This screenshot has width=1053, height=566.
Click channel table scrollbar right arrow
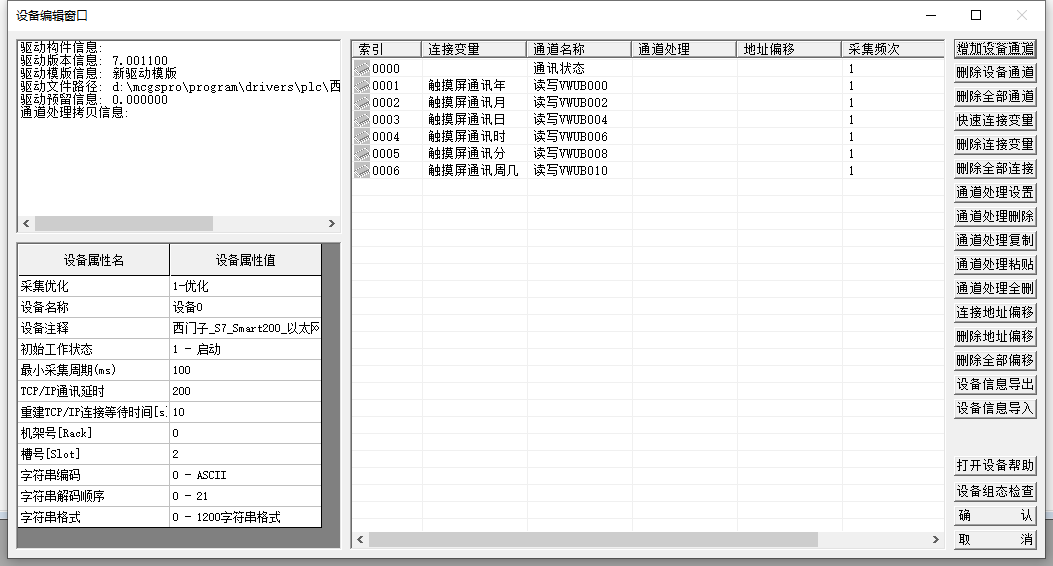pos(935,540)
